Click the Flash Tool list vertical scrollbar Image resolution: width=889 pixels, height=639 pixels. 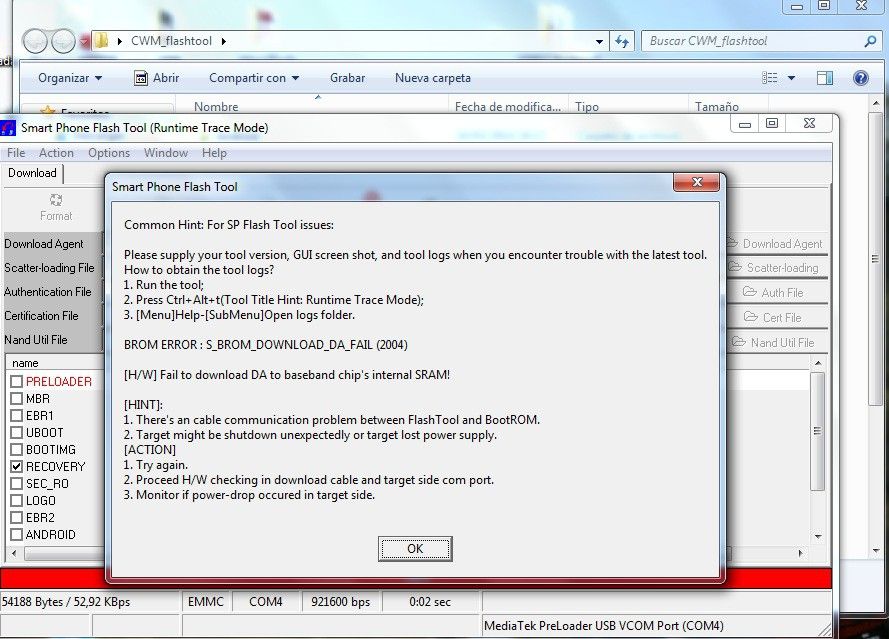coord(818,431)
